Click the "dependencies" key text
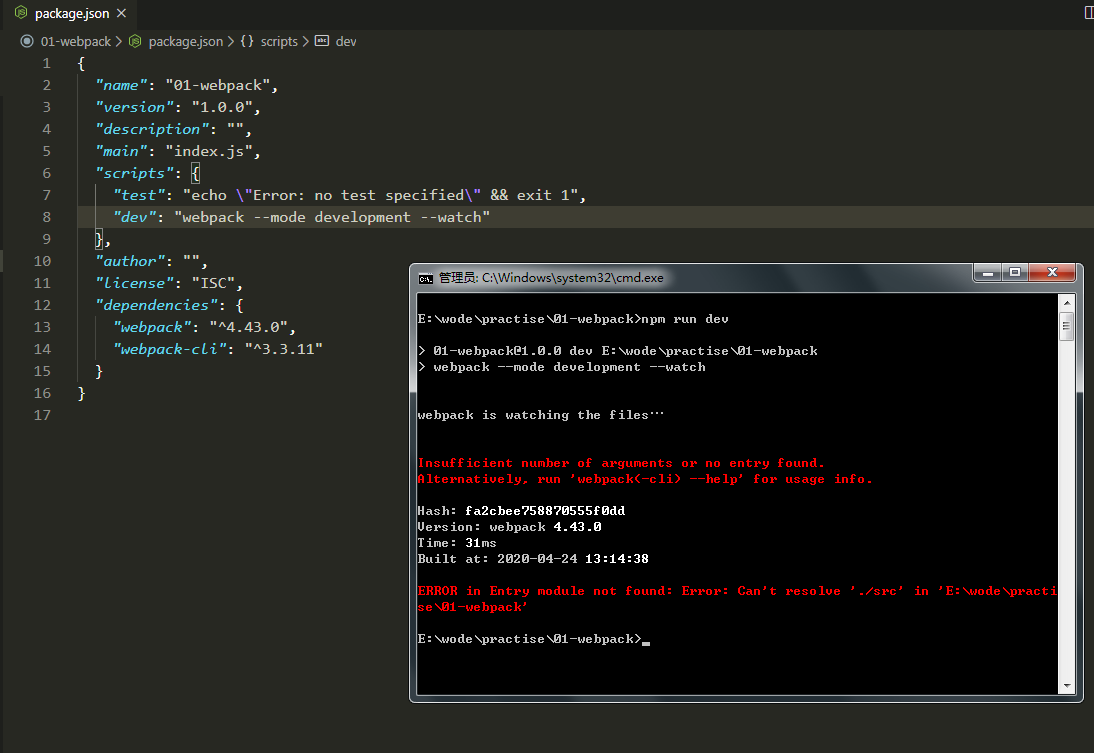The height and width of the screenshot is (753, 1094). click(156, 305)
